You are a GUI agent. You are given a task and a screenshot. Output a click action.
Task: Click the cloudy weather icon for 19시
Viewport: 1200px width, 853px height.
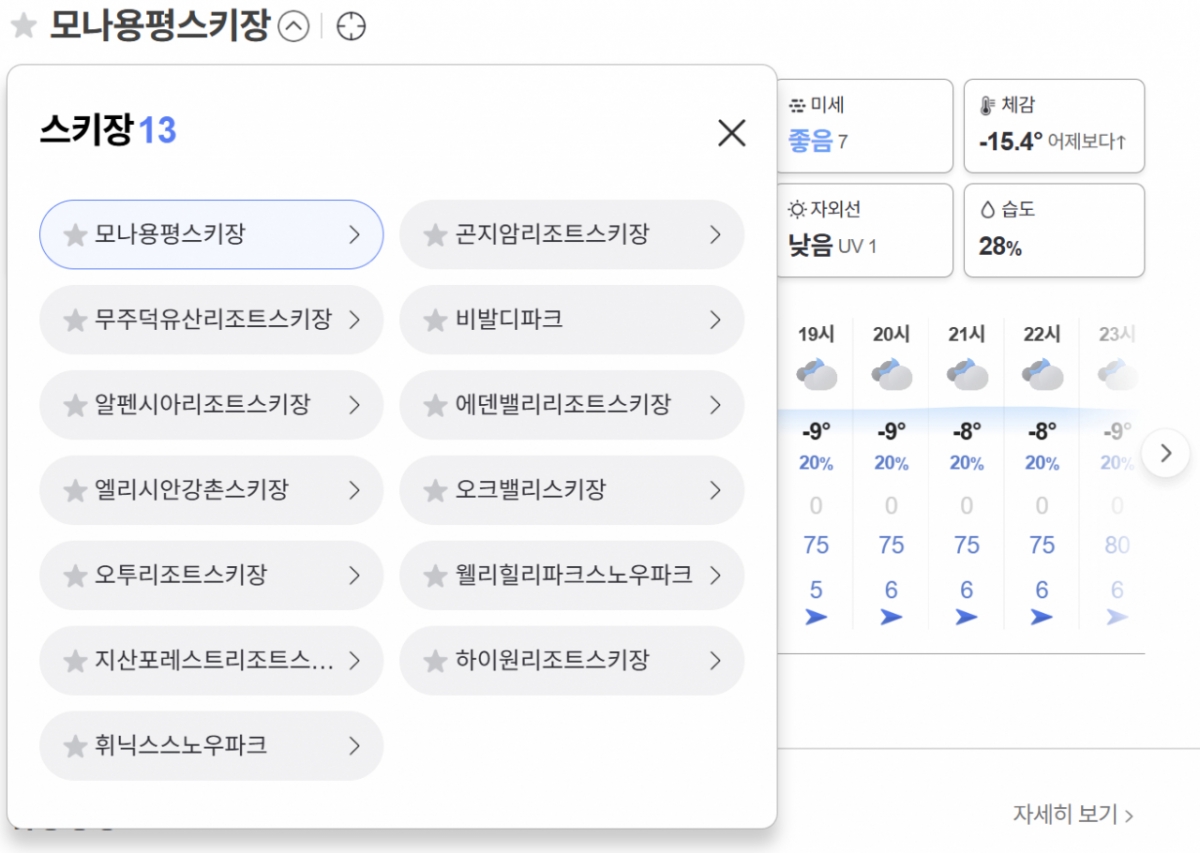coord(816,376)
